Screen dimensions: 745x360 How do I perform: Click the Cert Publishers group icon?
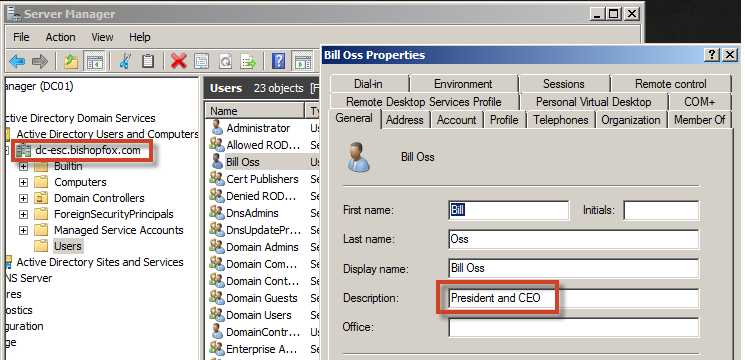[x=217, y=179]
